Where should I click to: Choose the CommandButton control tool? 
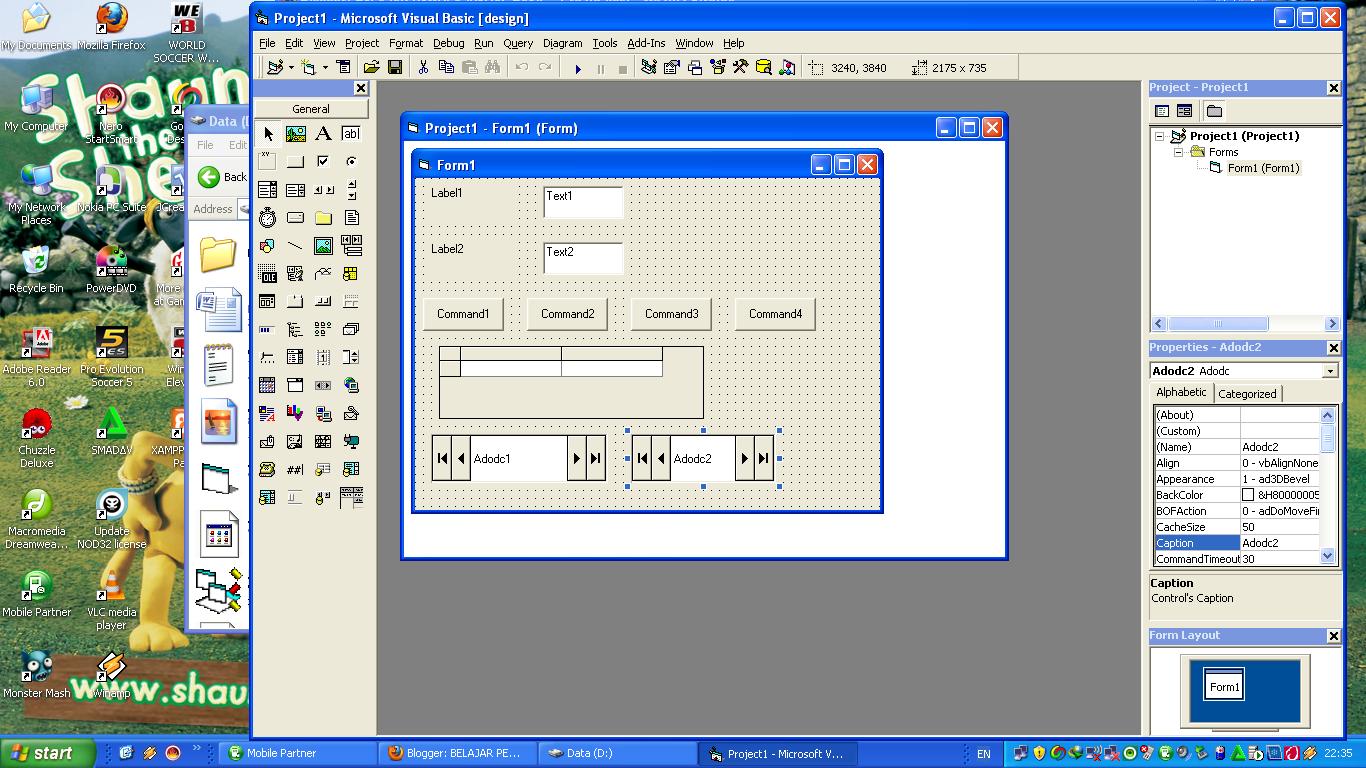296,161
